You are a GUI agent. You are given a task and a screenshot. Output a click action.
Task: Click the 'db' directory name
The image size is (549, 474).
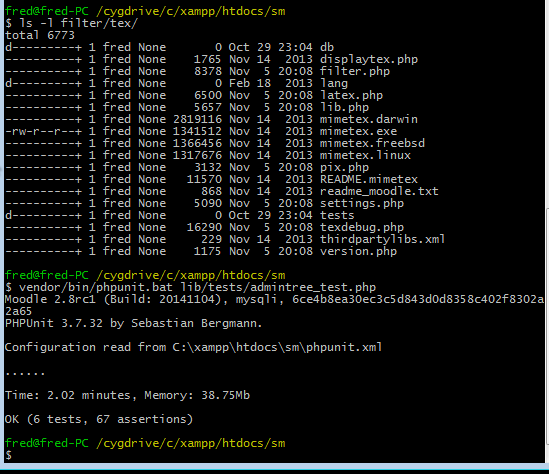coord(327,47)
